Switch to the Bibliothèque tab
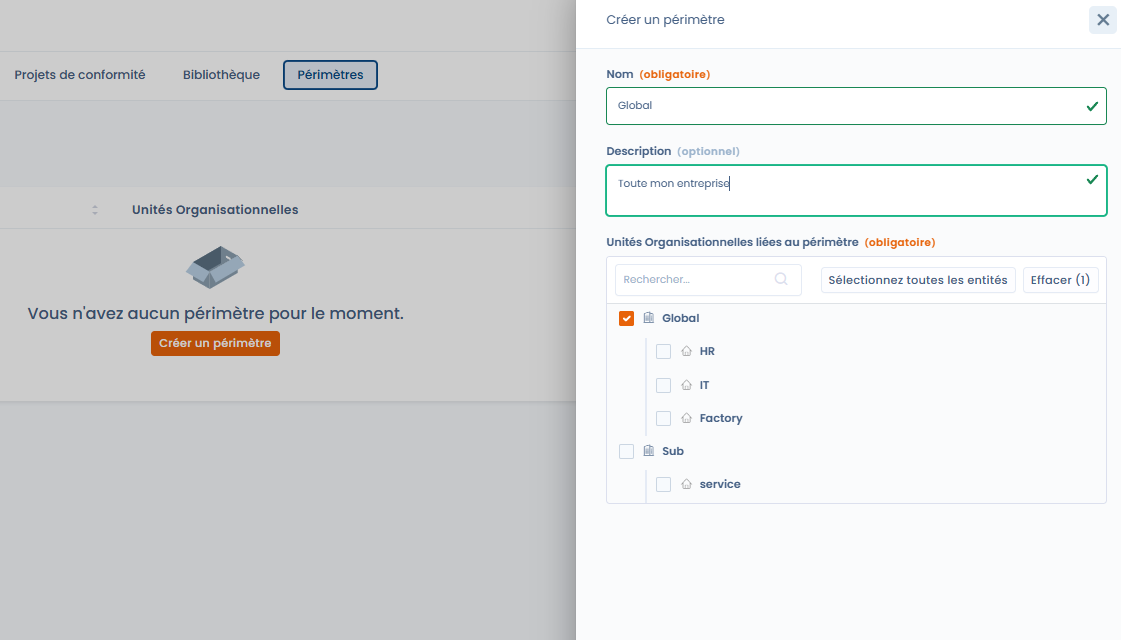Image resolution: width=1121 pixels, height=640 pixels. coord(221,75)
